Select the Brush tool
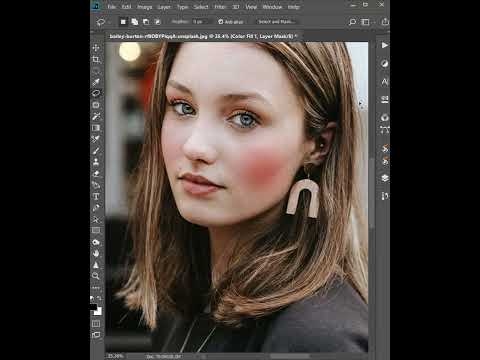 [96, 151]
